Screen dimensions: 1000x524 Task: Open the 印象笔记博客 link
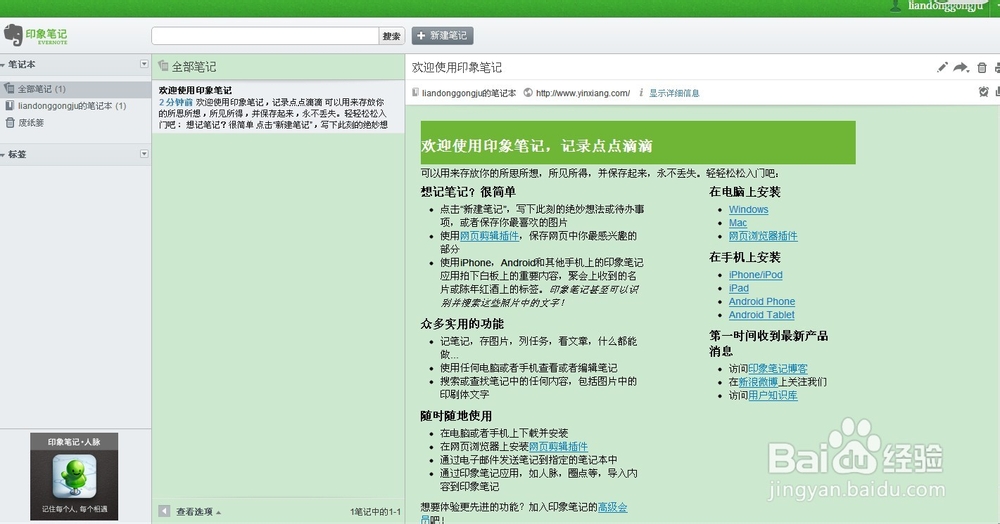click(x=777, y=368)
